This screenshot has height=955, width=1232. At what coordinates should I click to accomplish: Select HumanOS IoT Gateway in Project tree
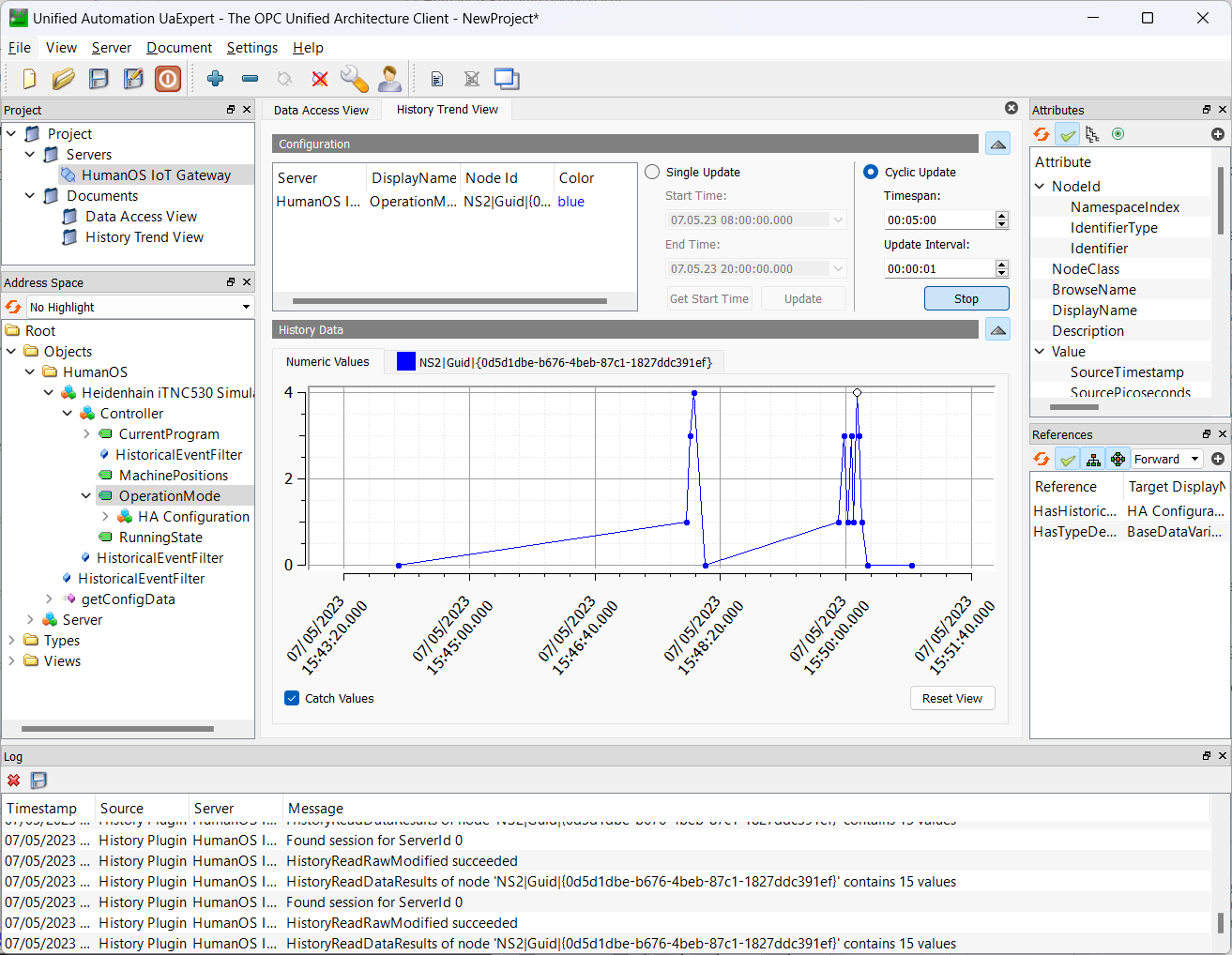[x=156, y=175]
